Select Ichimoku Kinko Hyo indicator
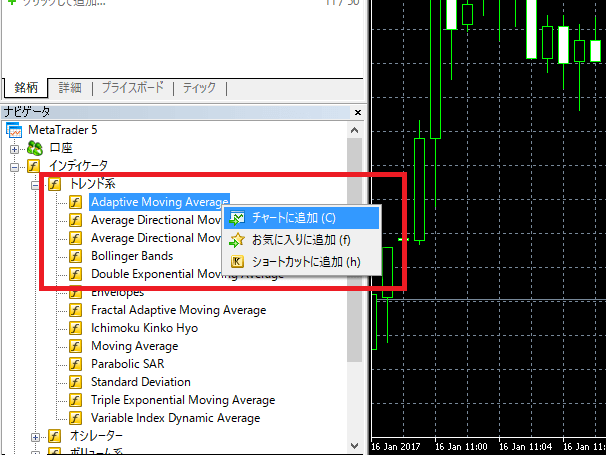The image size is (606, 455). [145, 328]
